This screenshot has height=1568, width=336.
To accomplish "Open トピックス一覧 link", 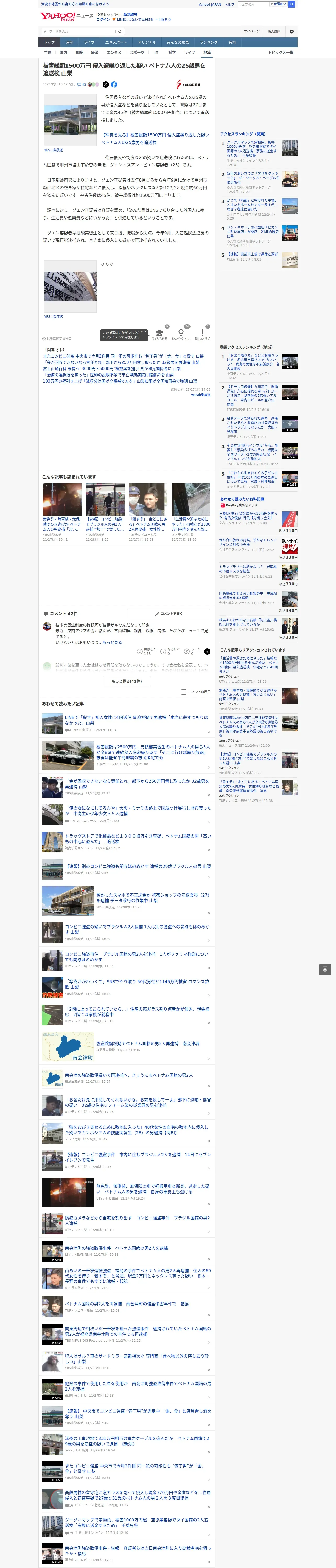I will (x=281, y=52).
